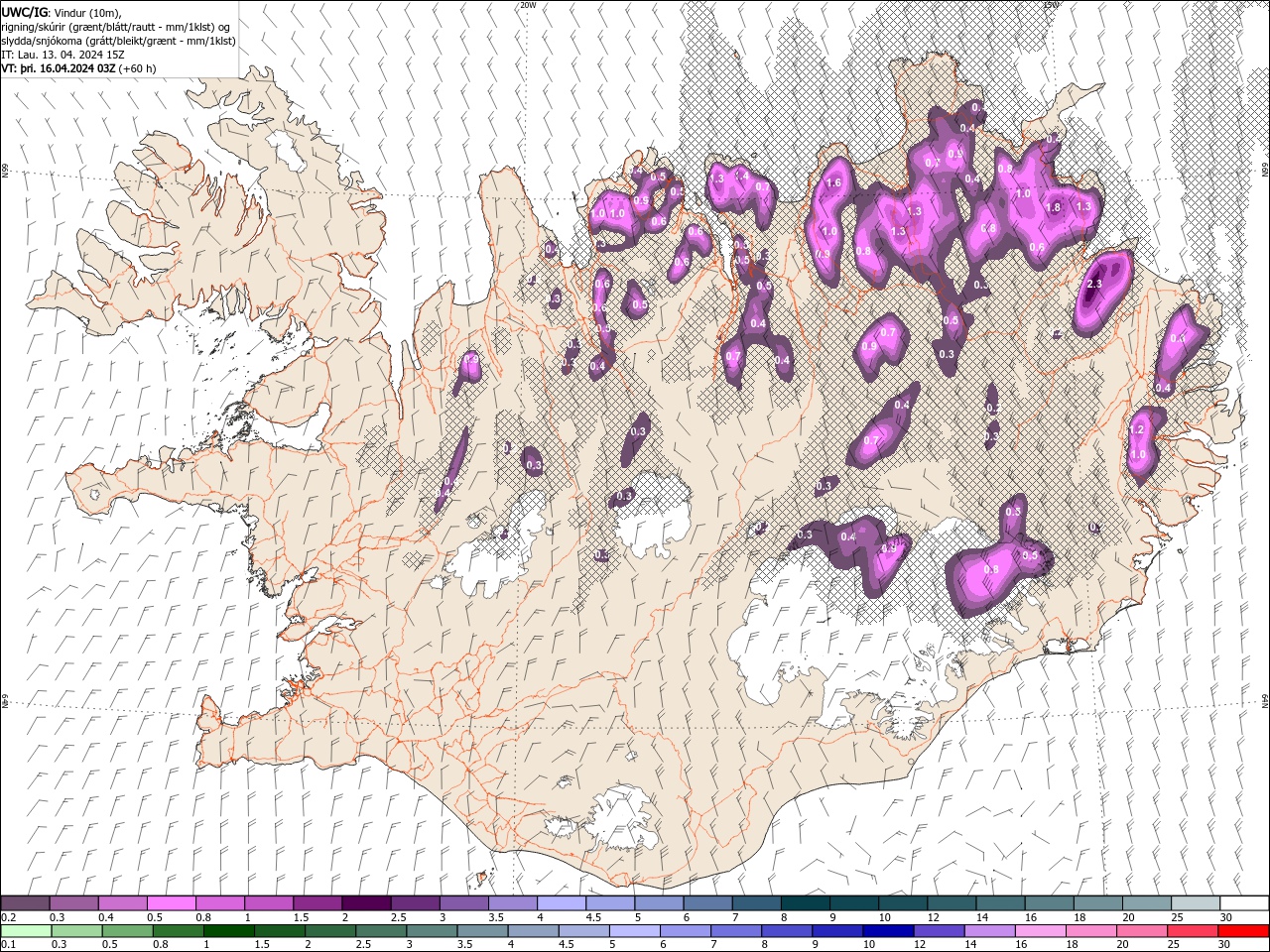Click the 'UWC/IG: Vindur (10m),' title line

pos(61,12)
